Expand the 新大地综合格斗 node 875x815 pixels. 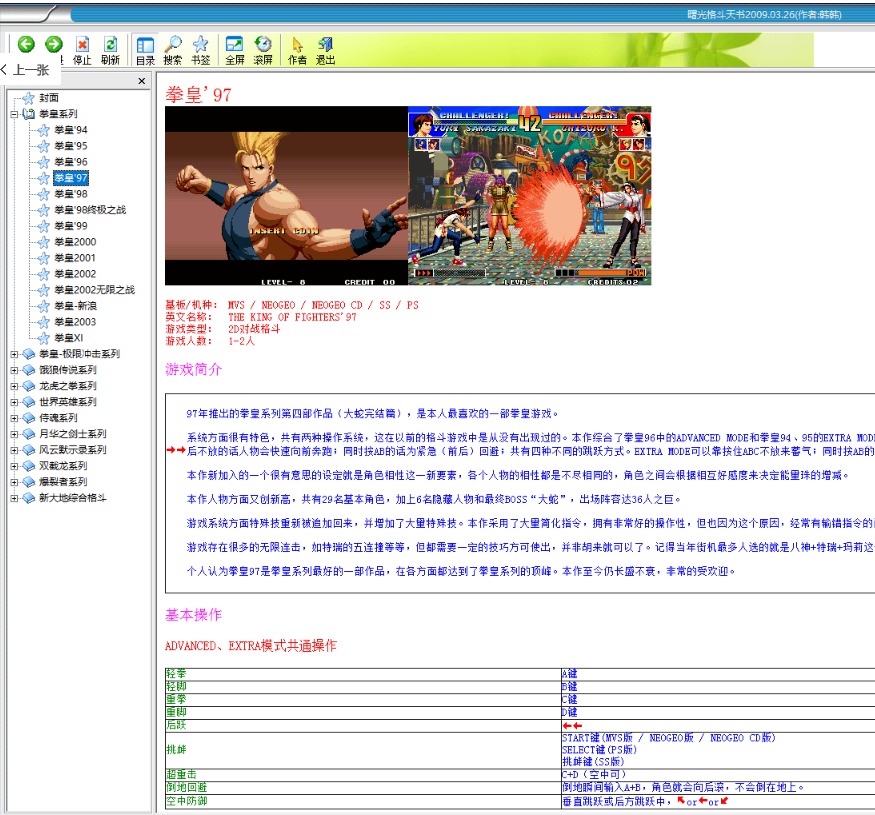point(14,498)
